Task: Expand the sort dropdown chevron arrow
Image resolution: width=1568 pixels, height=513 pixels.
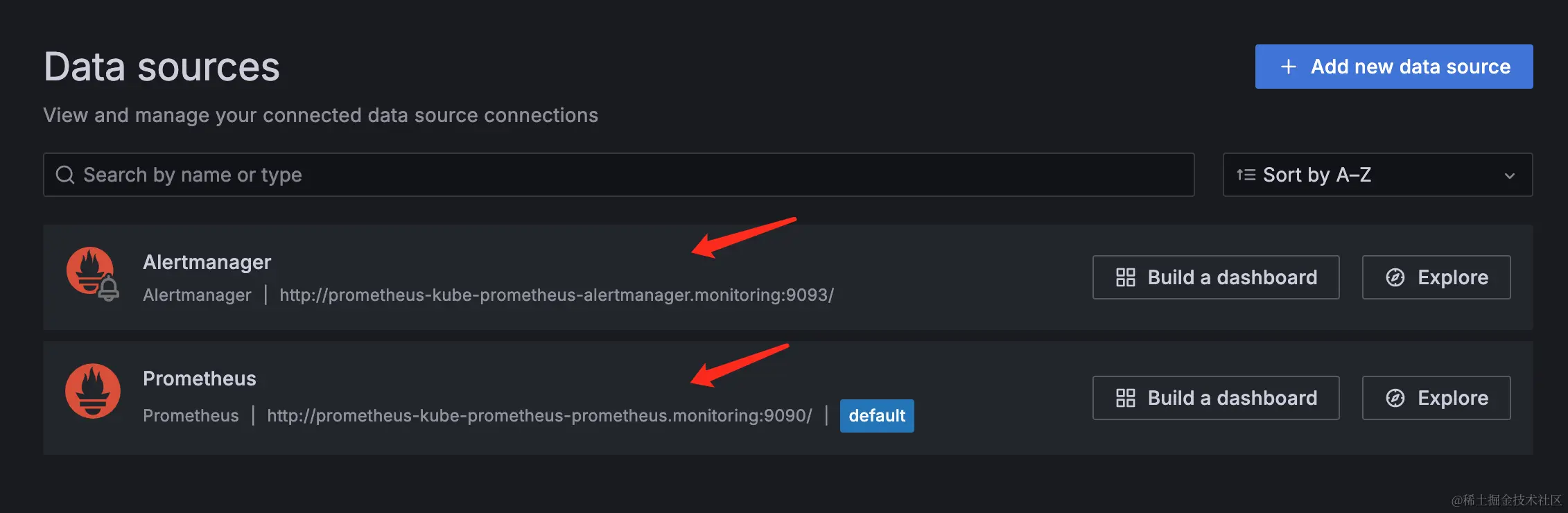Action: pyautogui.click(x=1509, y=175)
